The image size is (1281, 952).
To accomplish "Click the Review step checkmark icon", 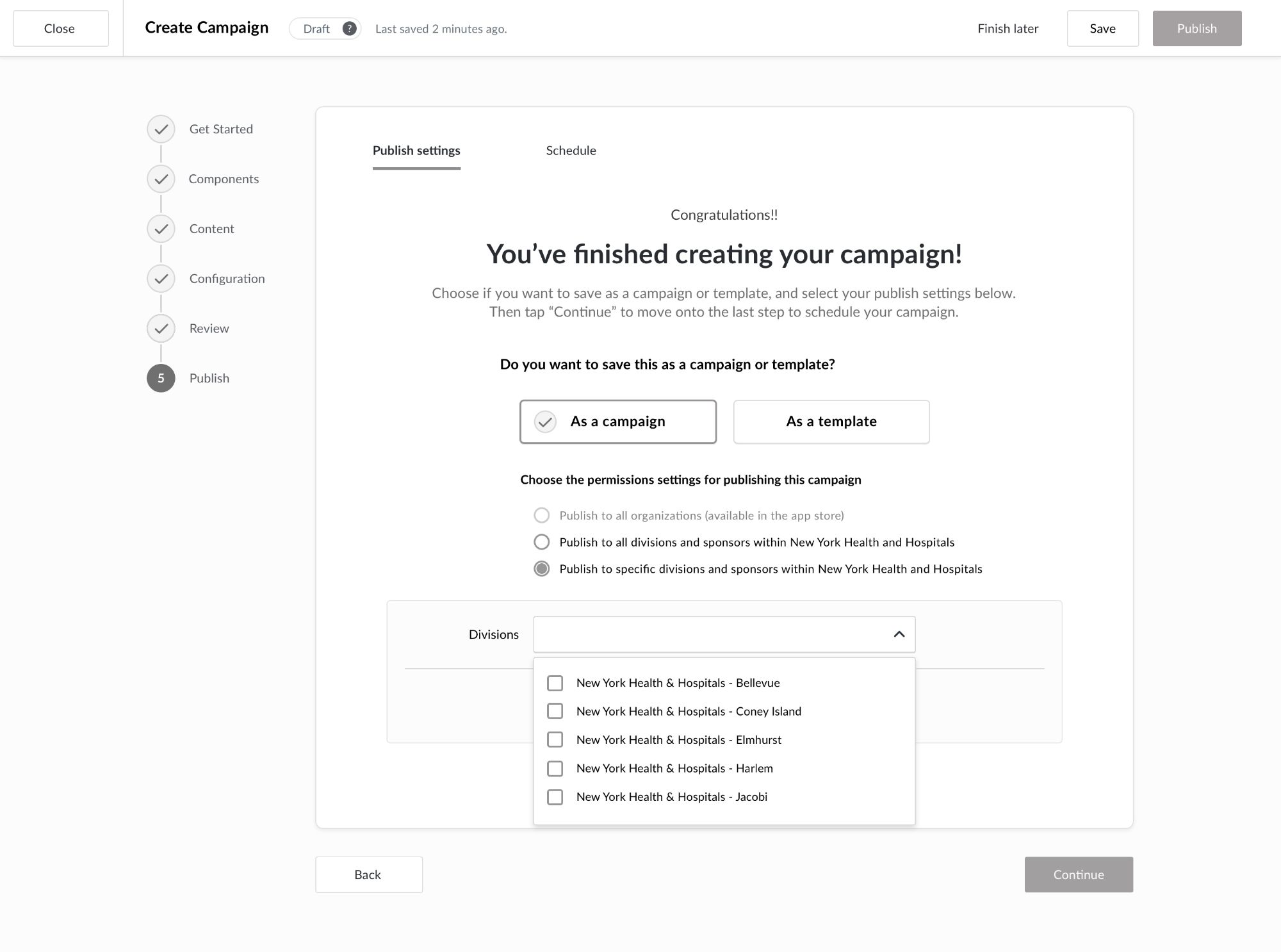I will click(161, 329).
